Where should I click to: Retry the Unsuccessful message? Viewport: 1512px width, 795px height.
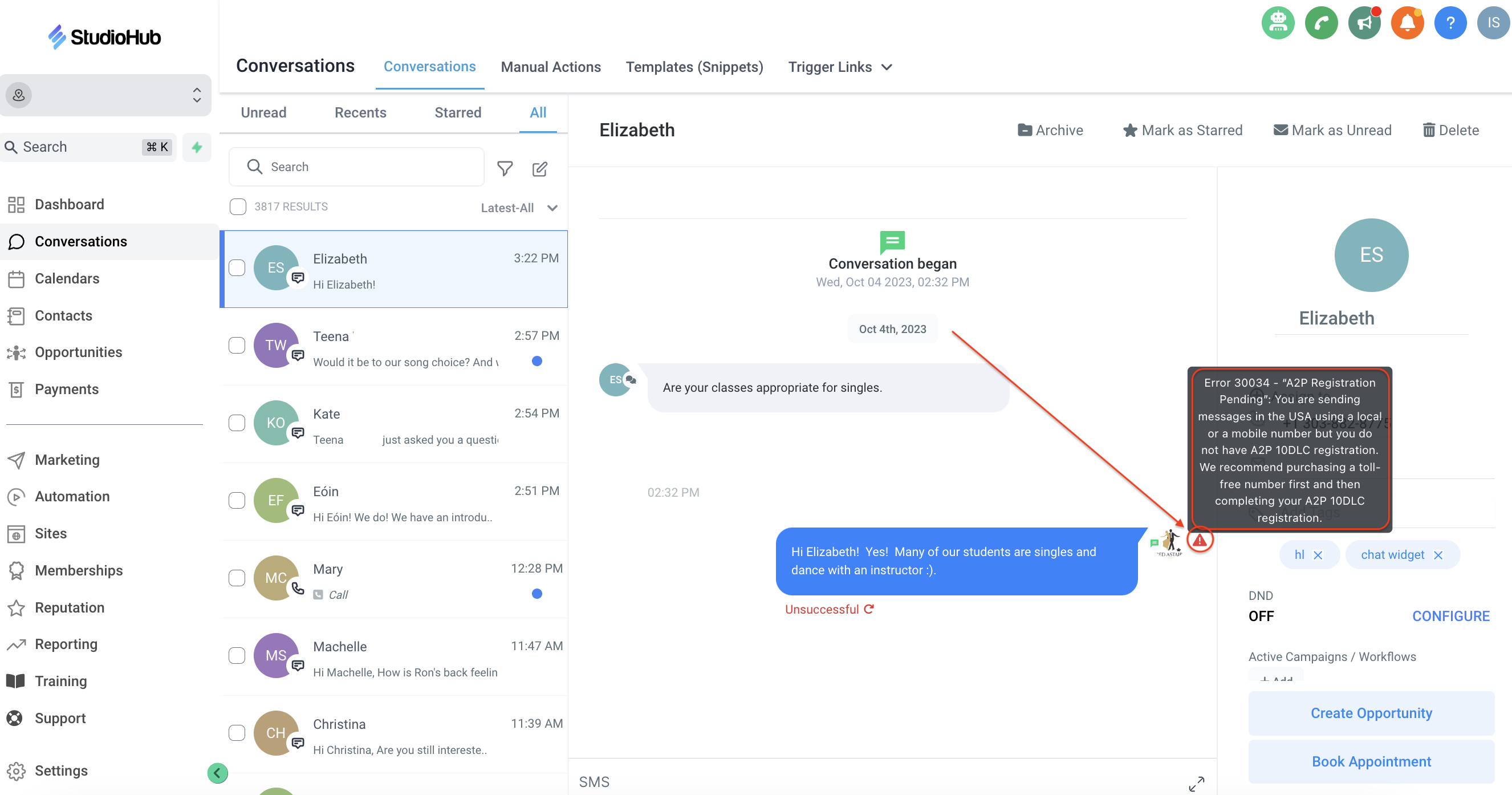(869, 609)
